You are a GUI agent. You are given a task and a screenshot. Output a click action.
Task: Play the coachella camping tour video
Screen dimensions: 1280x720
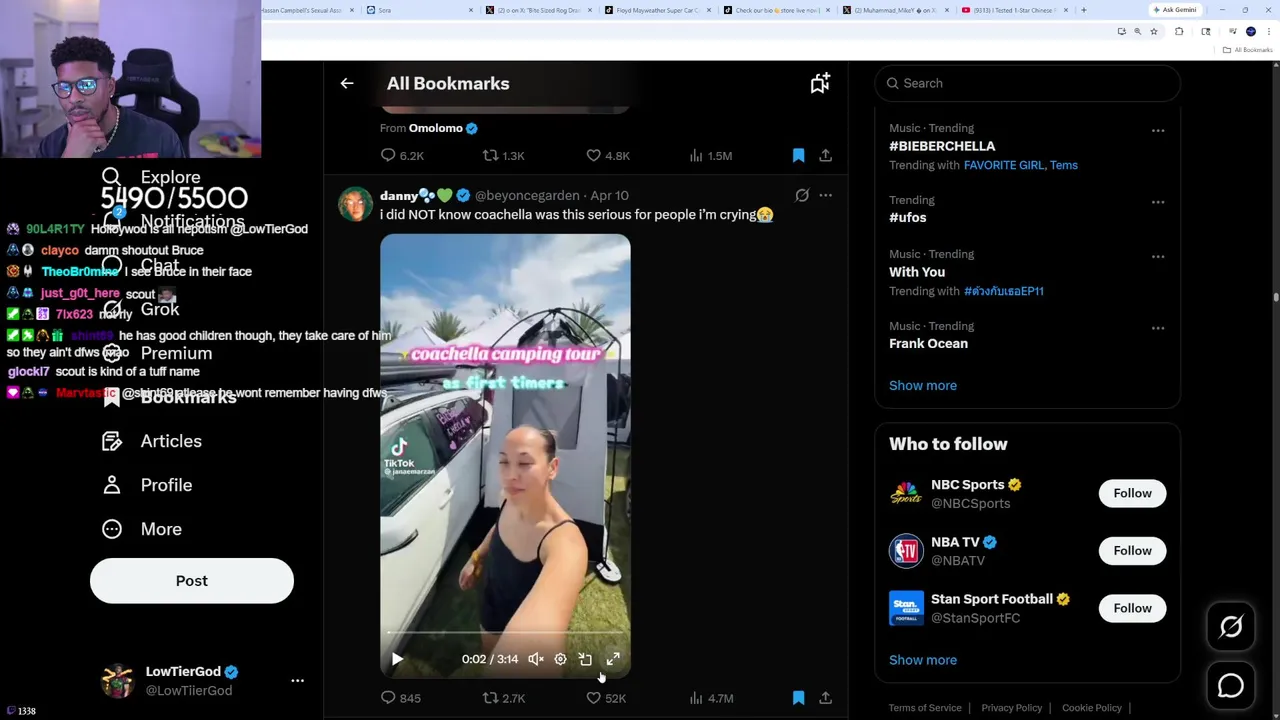397,659
